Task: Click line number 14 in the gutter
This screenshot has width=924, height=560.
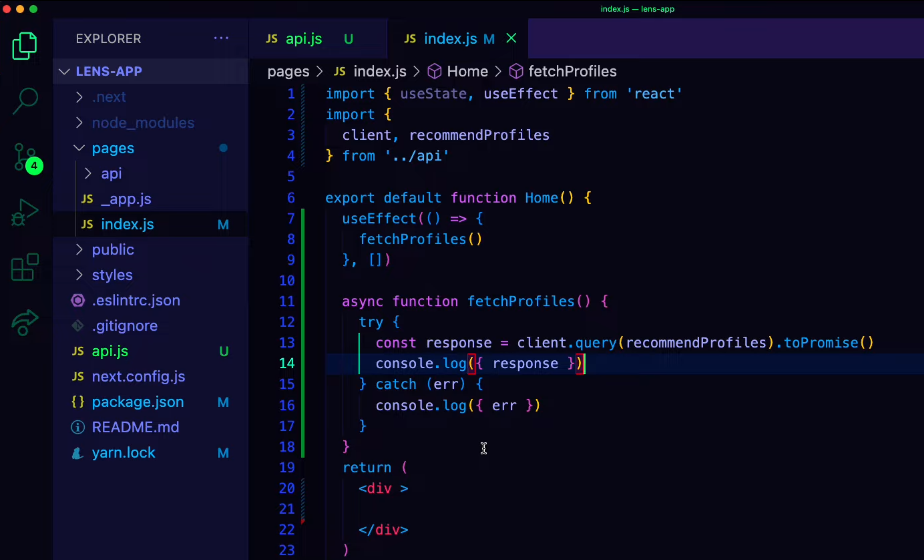Action: 287,364
